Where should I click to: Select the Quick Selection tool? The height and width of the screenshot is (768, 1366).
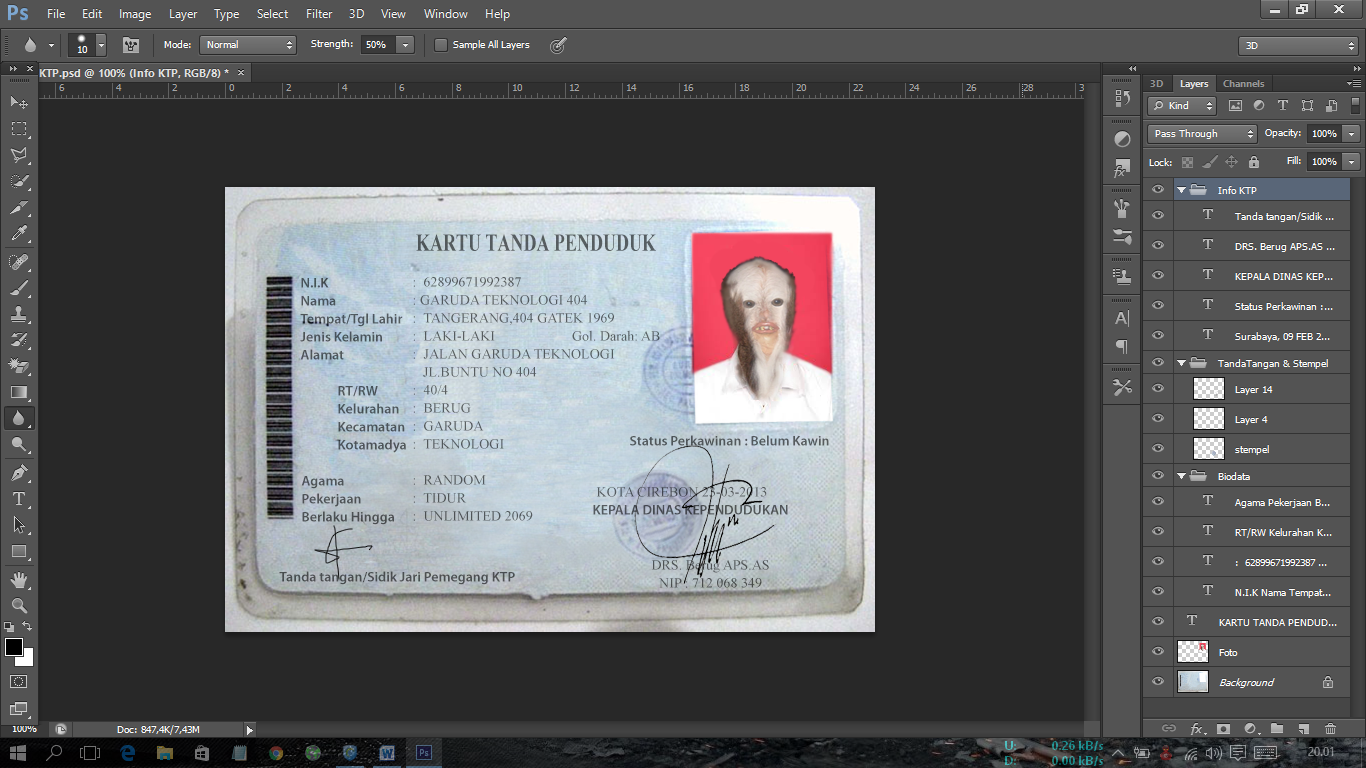point(19,182)
